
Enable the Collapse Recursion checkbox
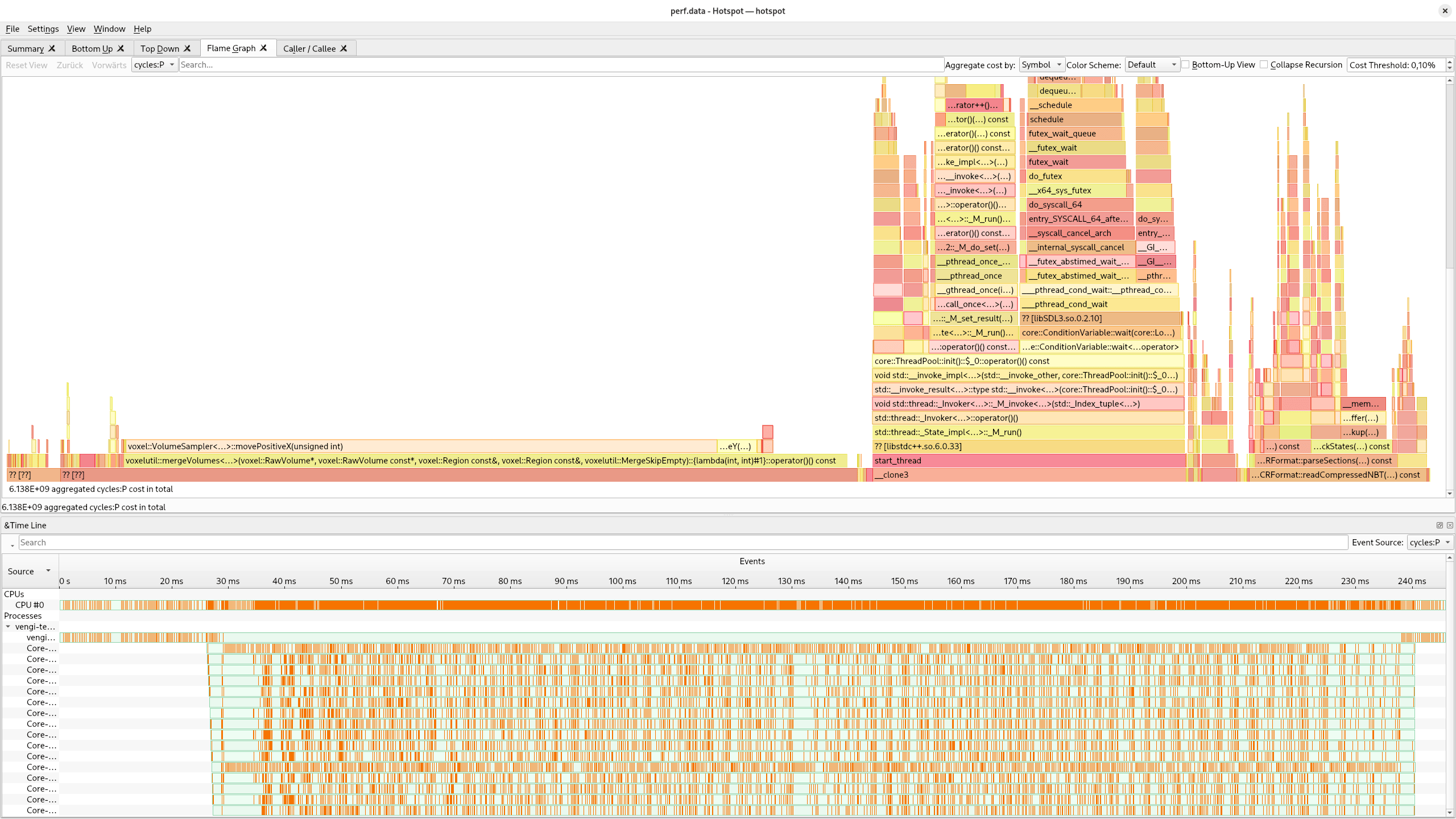[1264, 64]
